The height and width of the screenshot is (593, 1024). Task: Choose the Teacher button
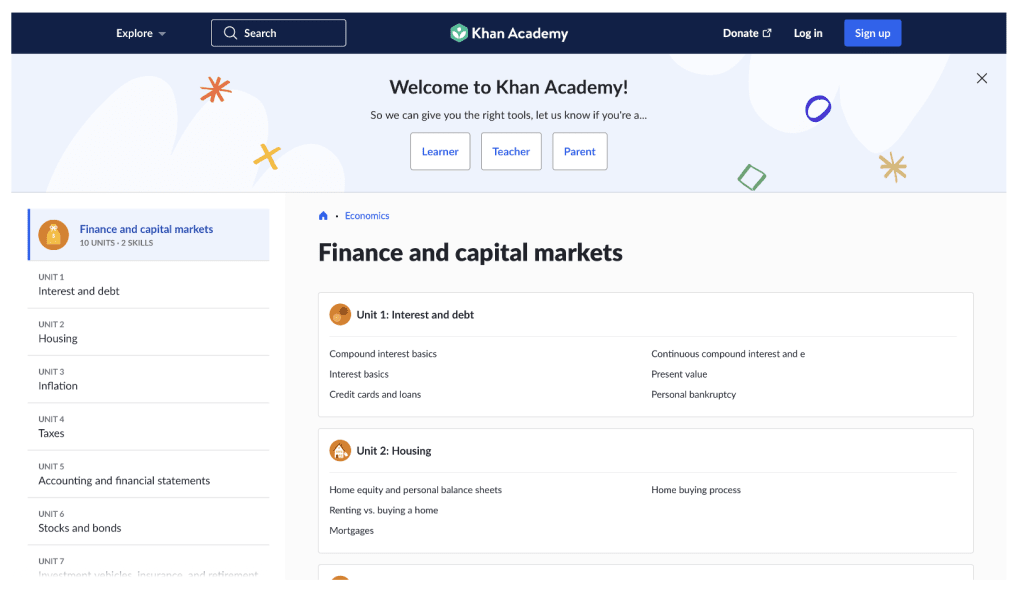point(511,152)
